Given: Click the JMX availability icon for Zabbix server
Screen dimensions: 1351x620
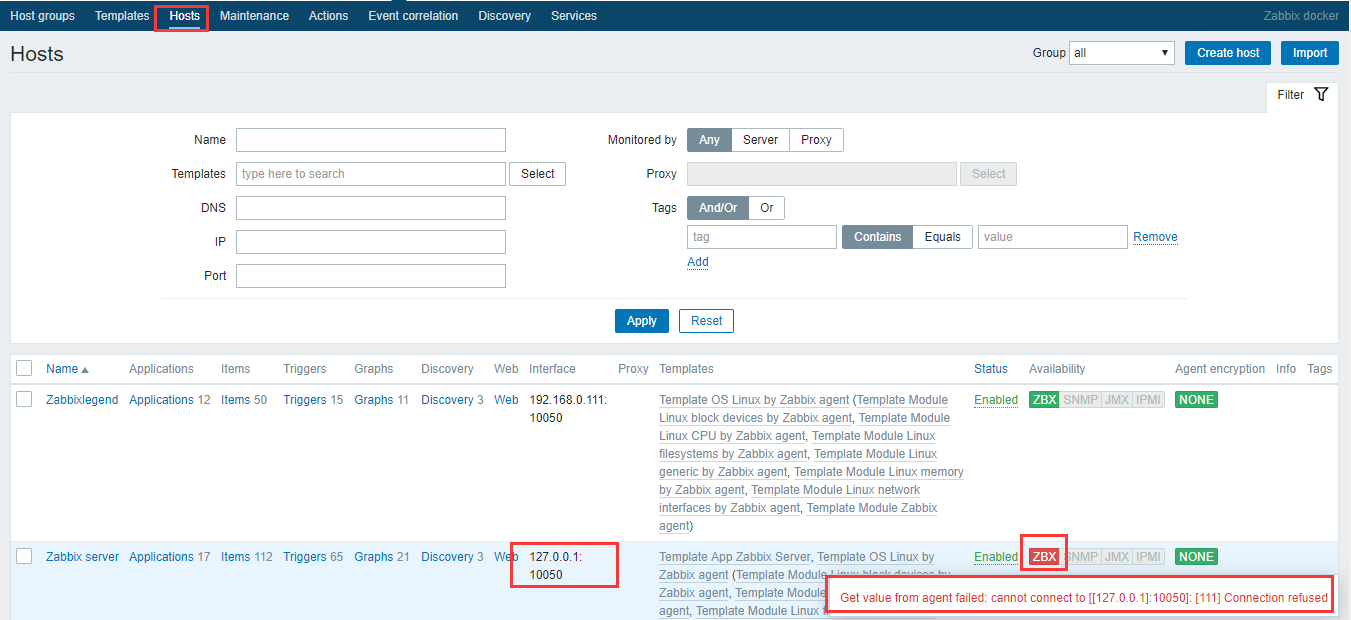Looking at the screenshot, I should click(1119, 556).
